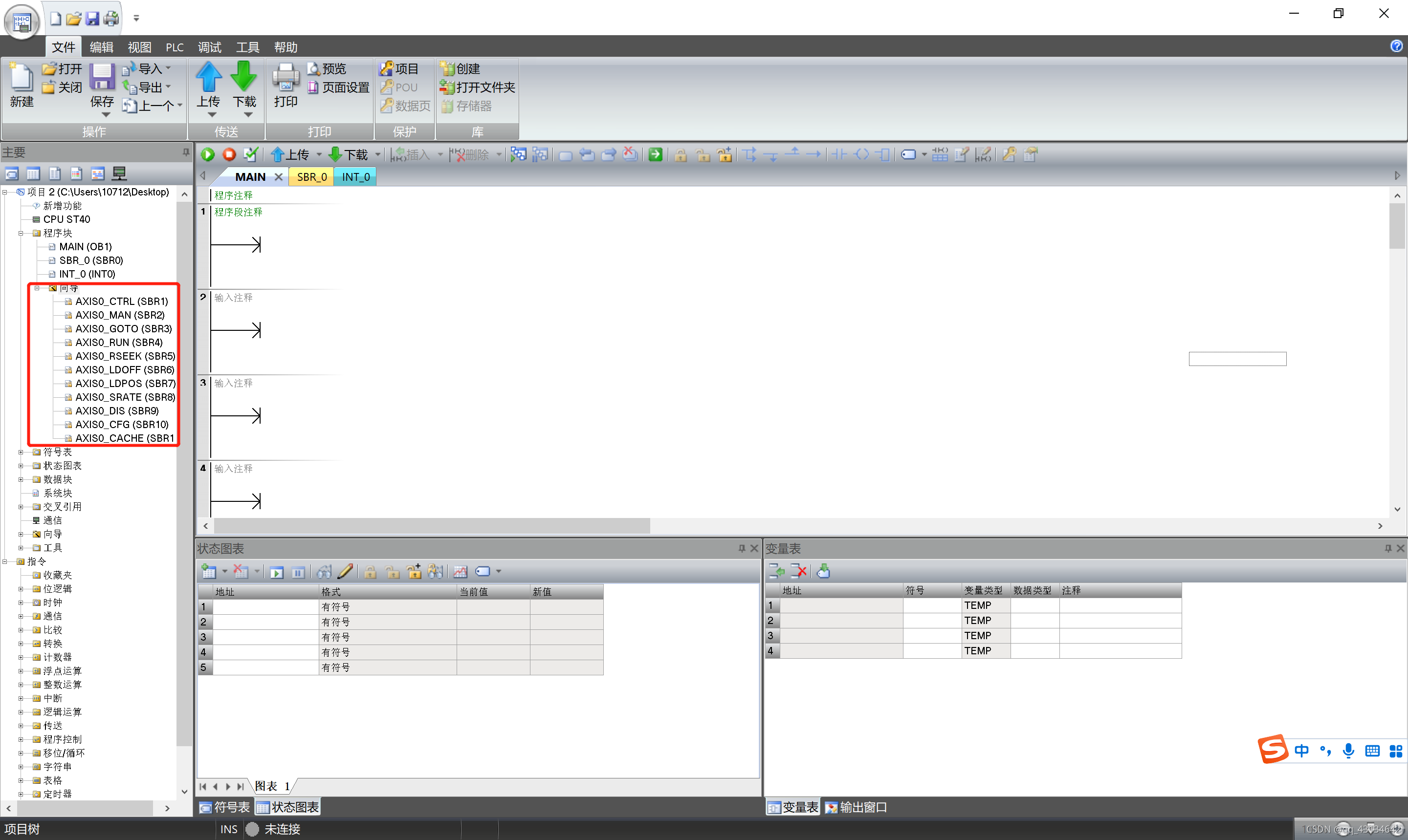
Task: Pin the 状态图表 panel
Action: pos(742,548)
